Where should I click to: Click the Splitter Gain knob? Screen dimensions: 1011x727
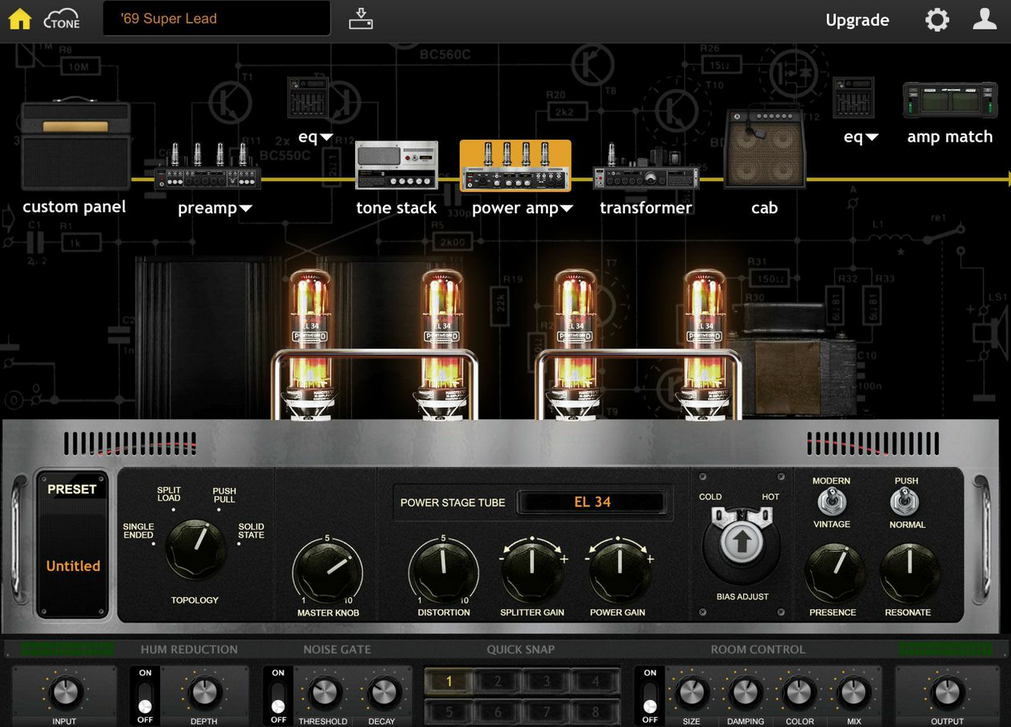pyautogui.click(x=532, y=570)
